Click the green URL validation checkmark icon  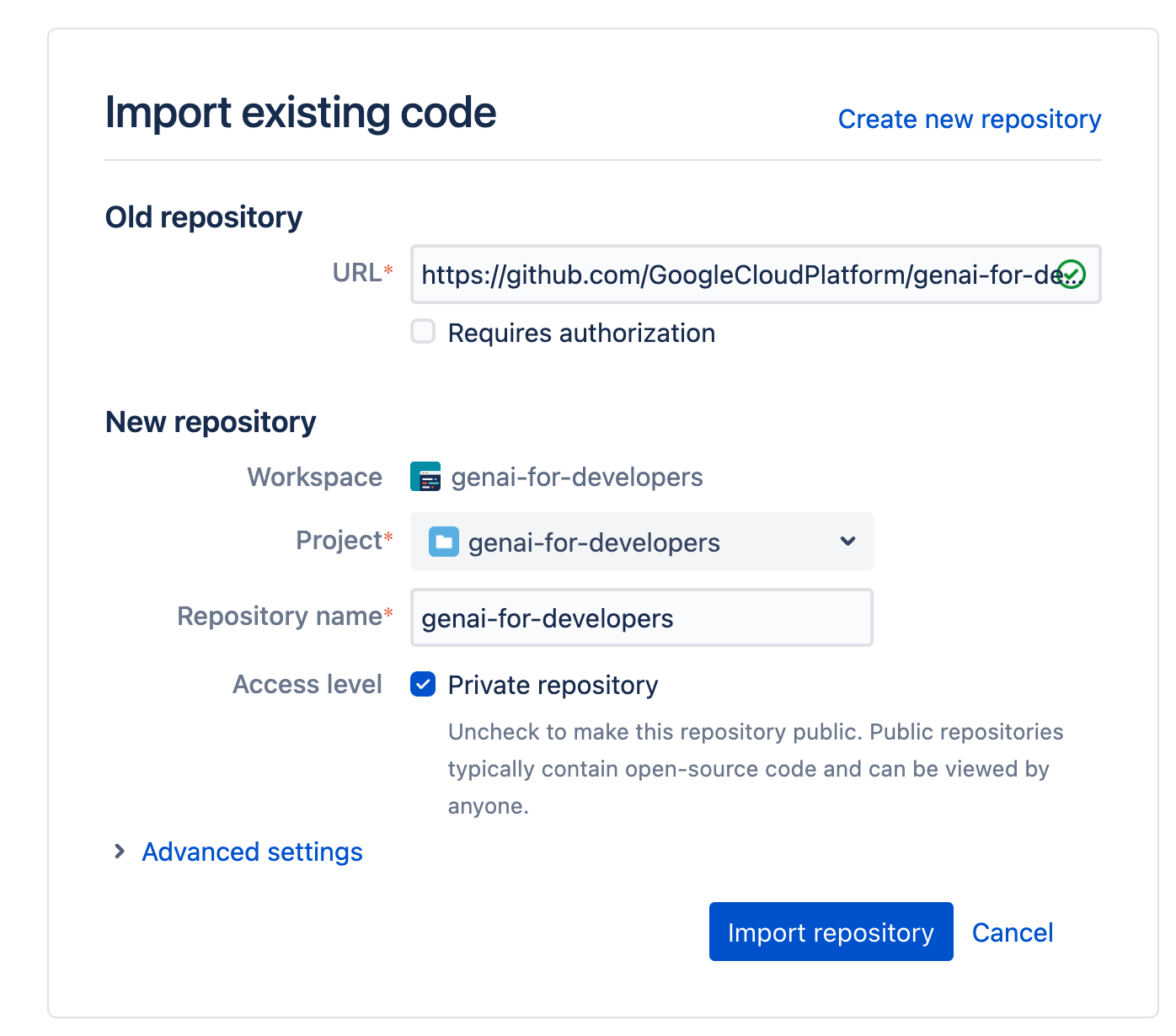(1071, 275)
